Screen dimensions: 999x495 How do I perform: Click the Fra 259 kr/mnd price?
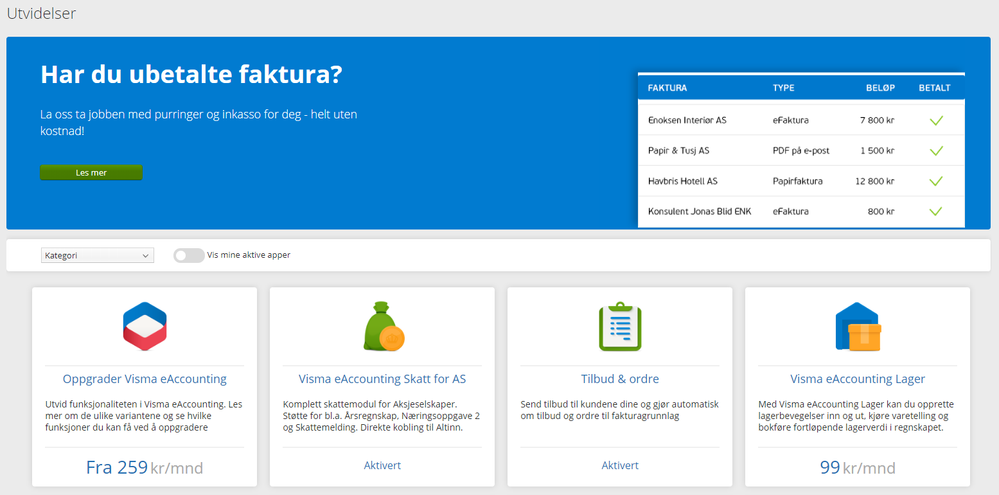tap(145, 468)
